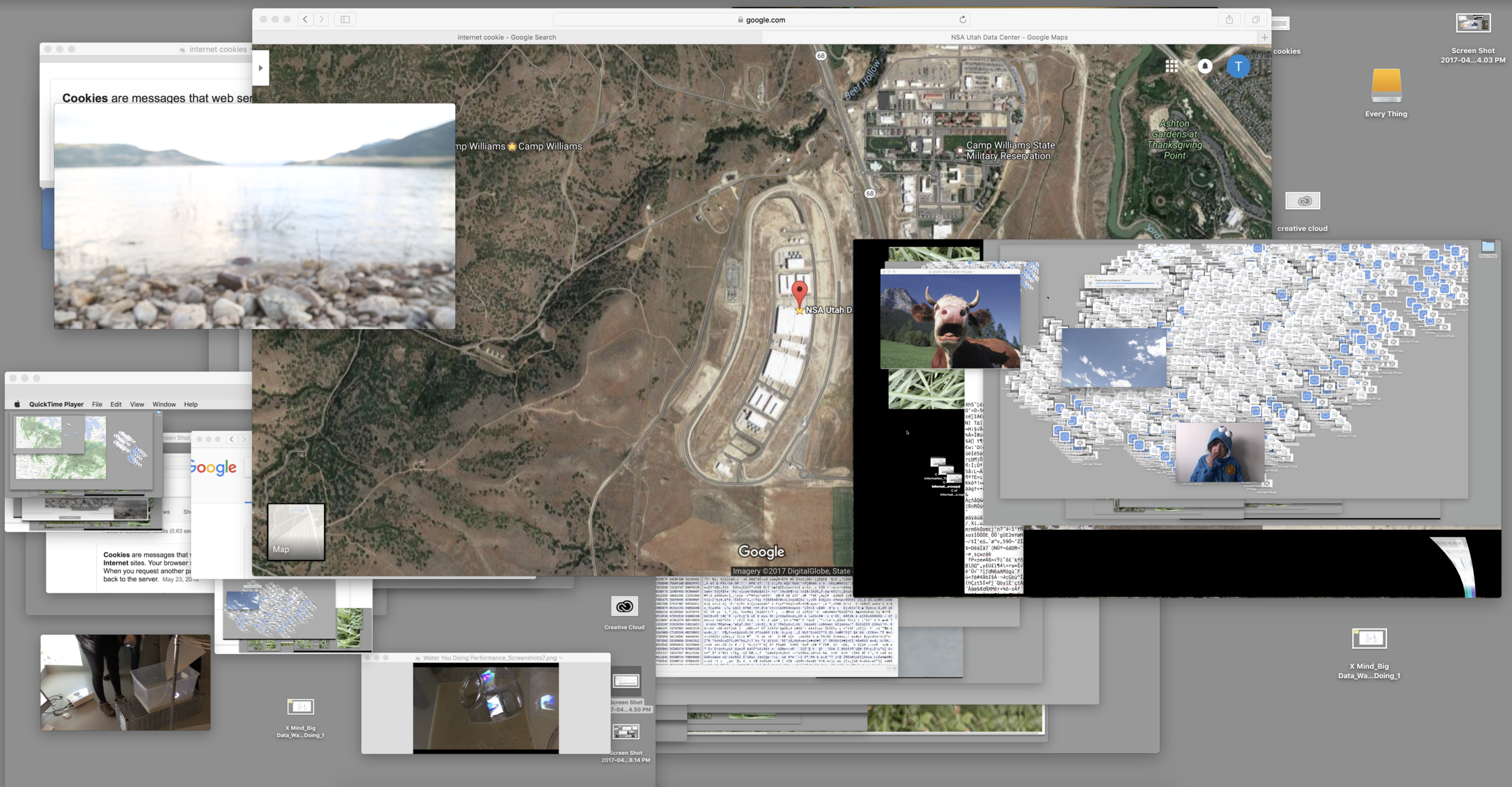Screen dimensions: 1512x787
Task: Go back in the small Google window
Action: click(232, 439)
